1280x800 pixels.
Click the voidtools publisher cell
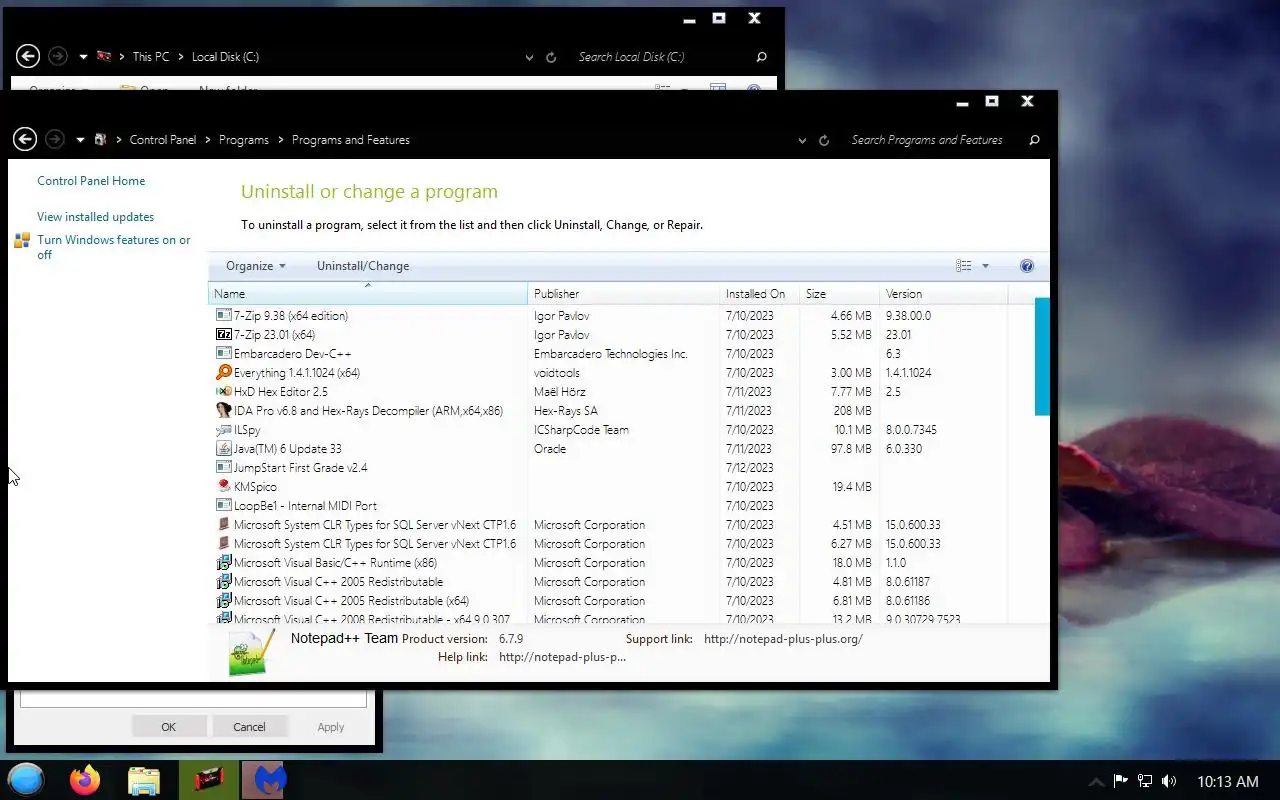[557, 372]
